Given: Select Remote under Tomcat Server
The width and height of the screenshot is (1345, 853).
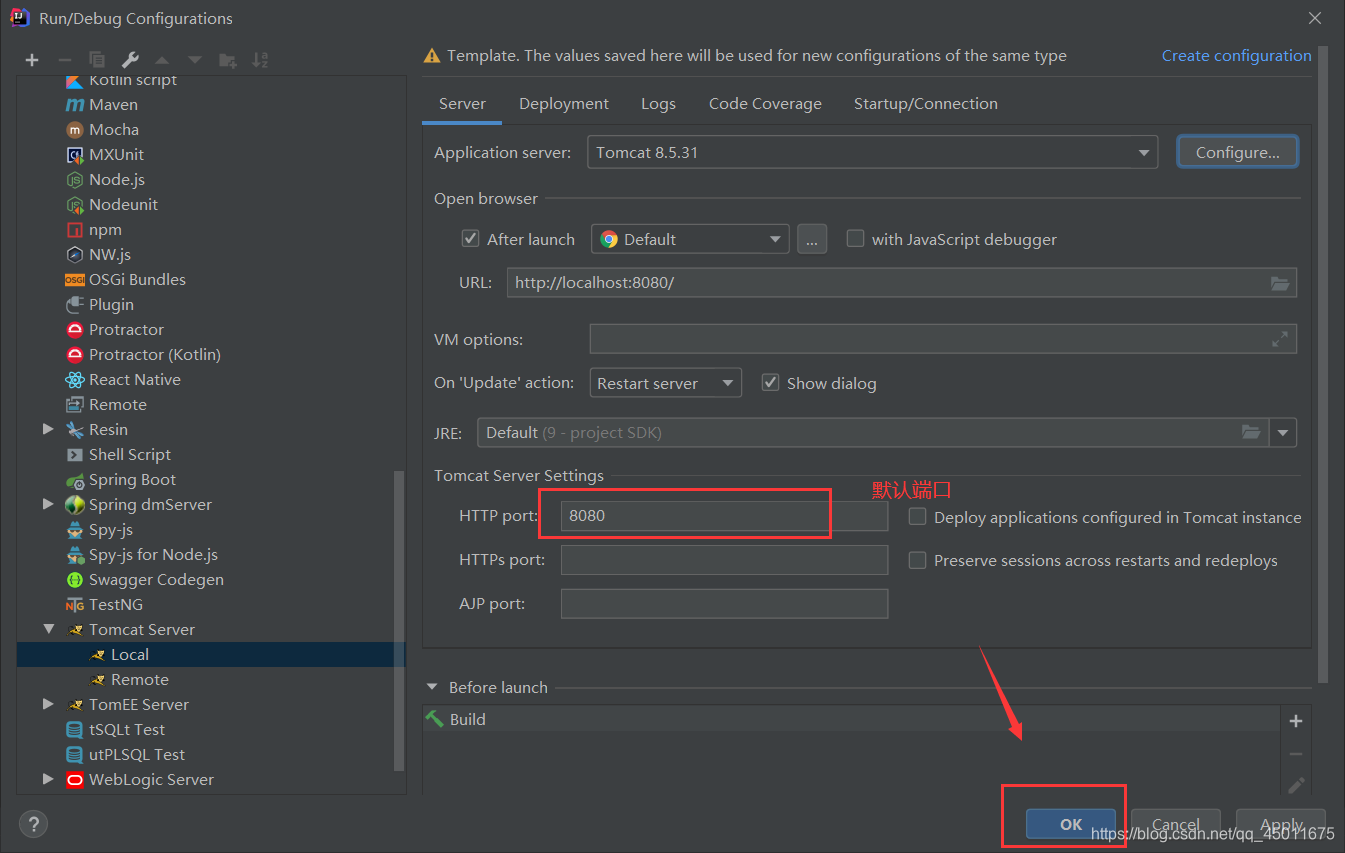Looking at the screenshot, I should click(x=211, y=679).
